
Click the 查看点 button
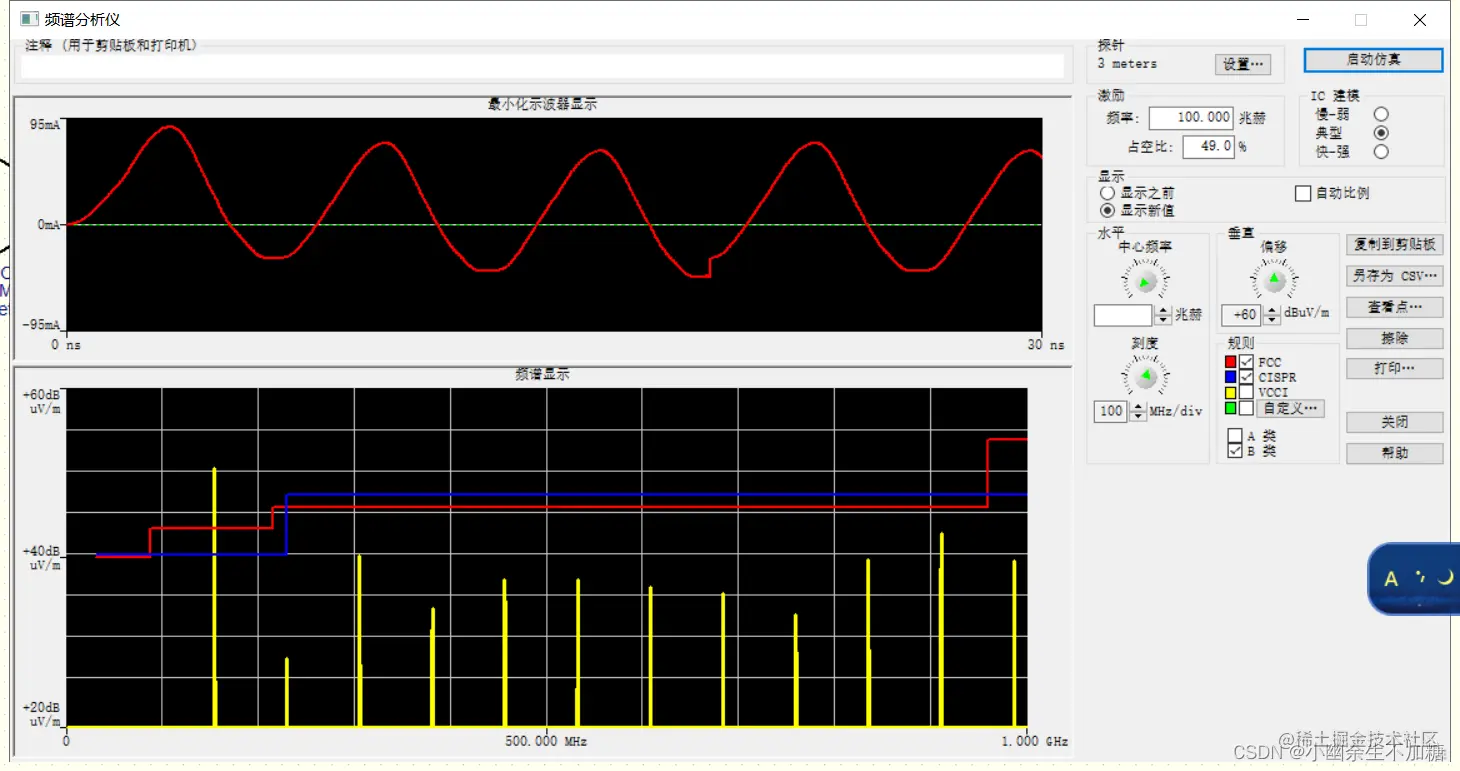point(1394,307)
